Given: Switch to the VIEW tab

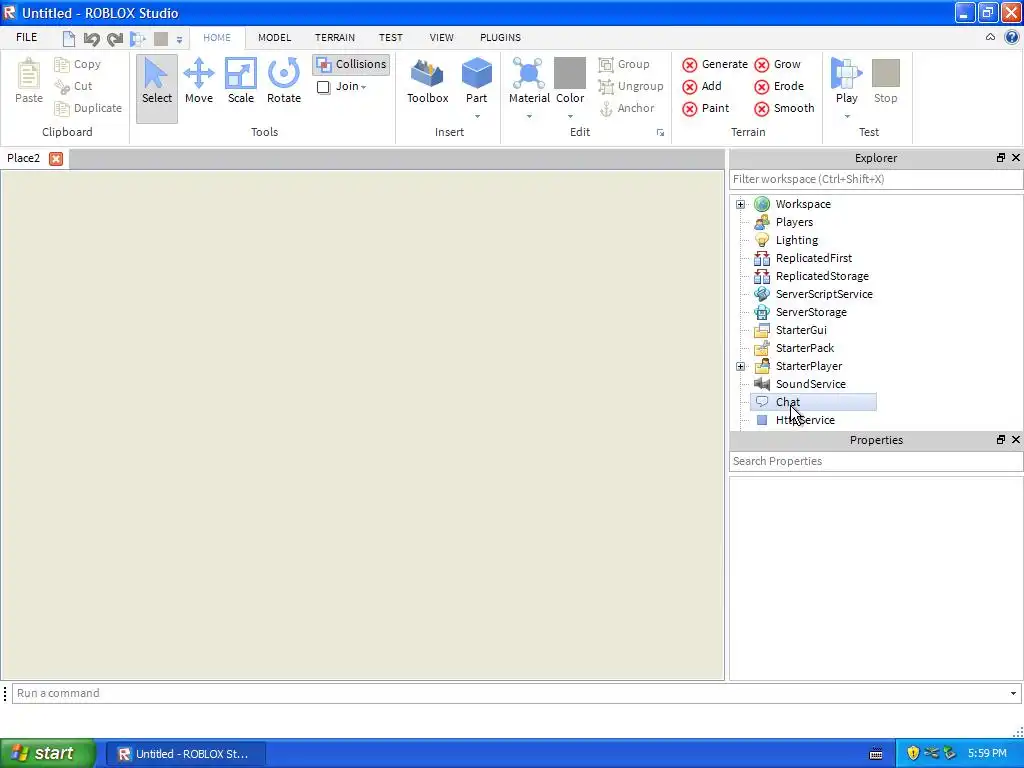Looking at the screenshot, I should click(x=441, y=37).
